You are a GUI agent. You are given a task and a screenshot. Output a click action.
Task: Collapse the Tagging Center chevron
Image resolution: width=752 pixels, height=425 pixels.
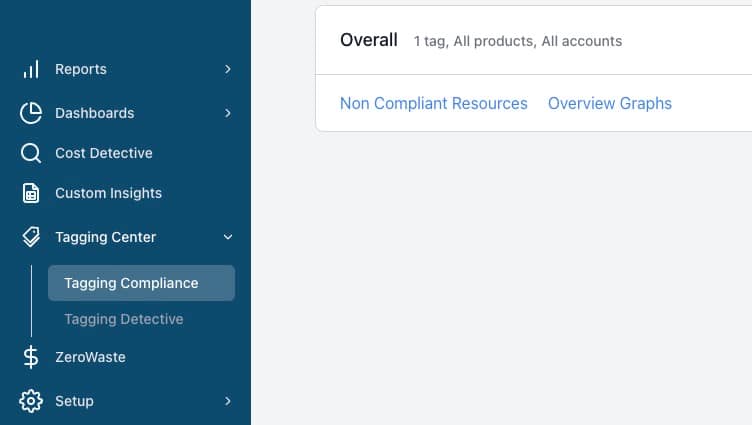click(228, 237)
